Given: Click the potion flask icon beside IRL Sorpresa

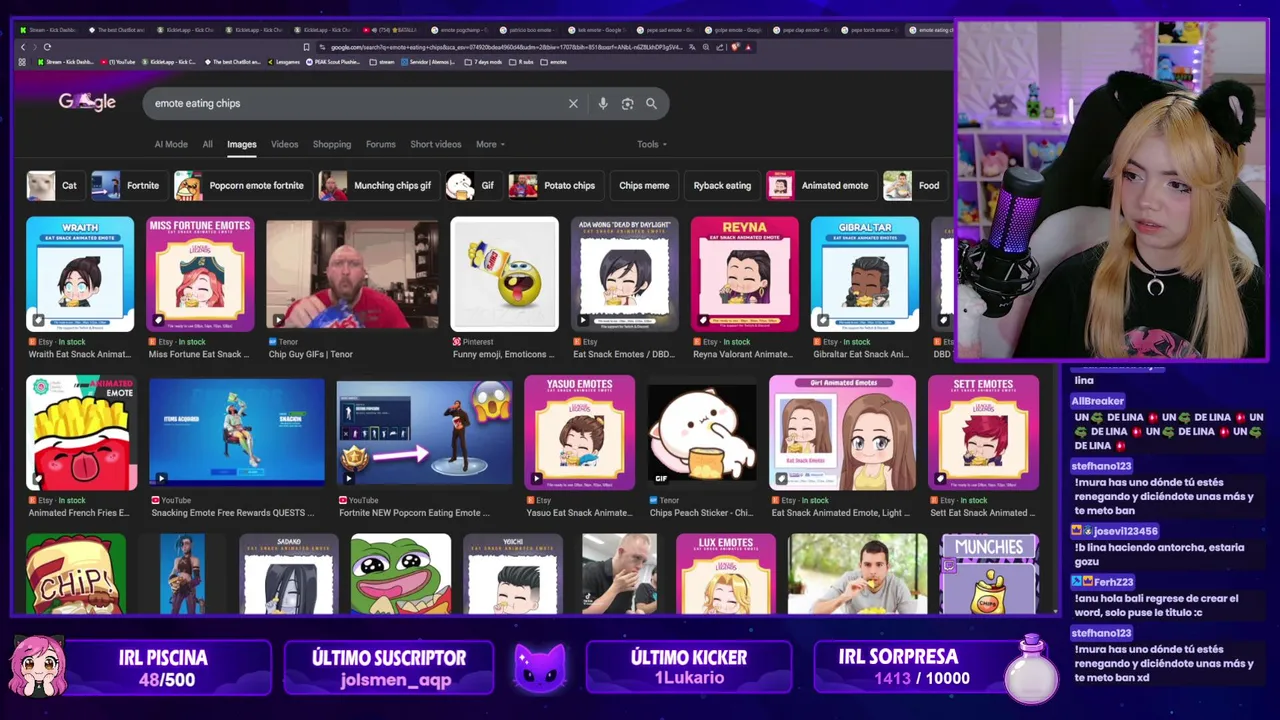Looking at the screenshot, I should (1031, 670).
